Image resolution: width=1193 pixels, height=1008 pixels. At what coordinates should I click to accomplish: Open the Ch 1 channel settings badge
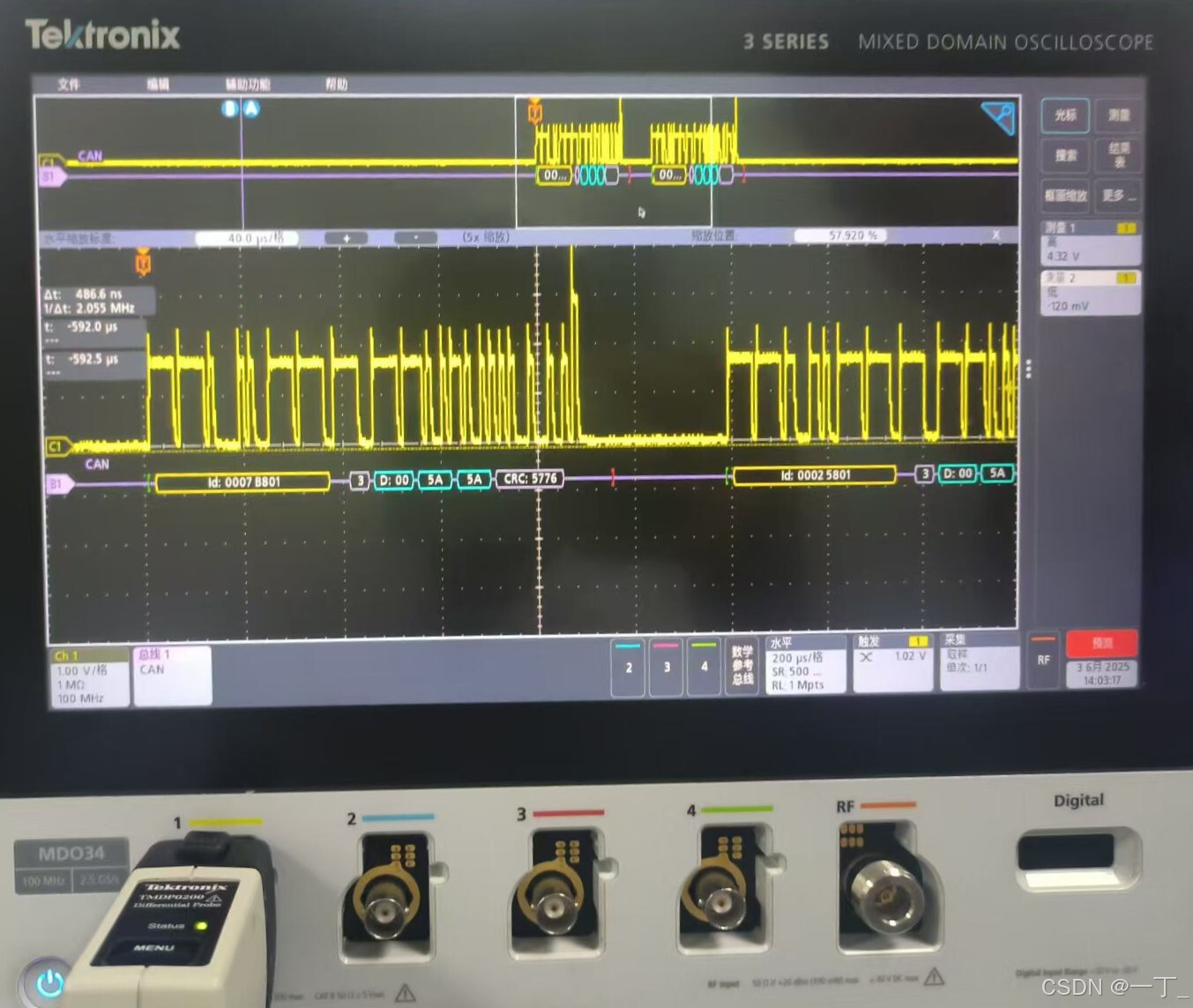tap(89, 676)
